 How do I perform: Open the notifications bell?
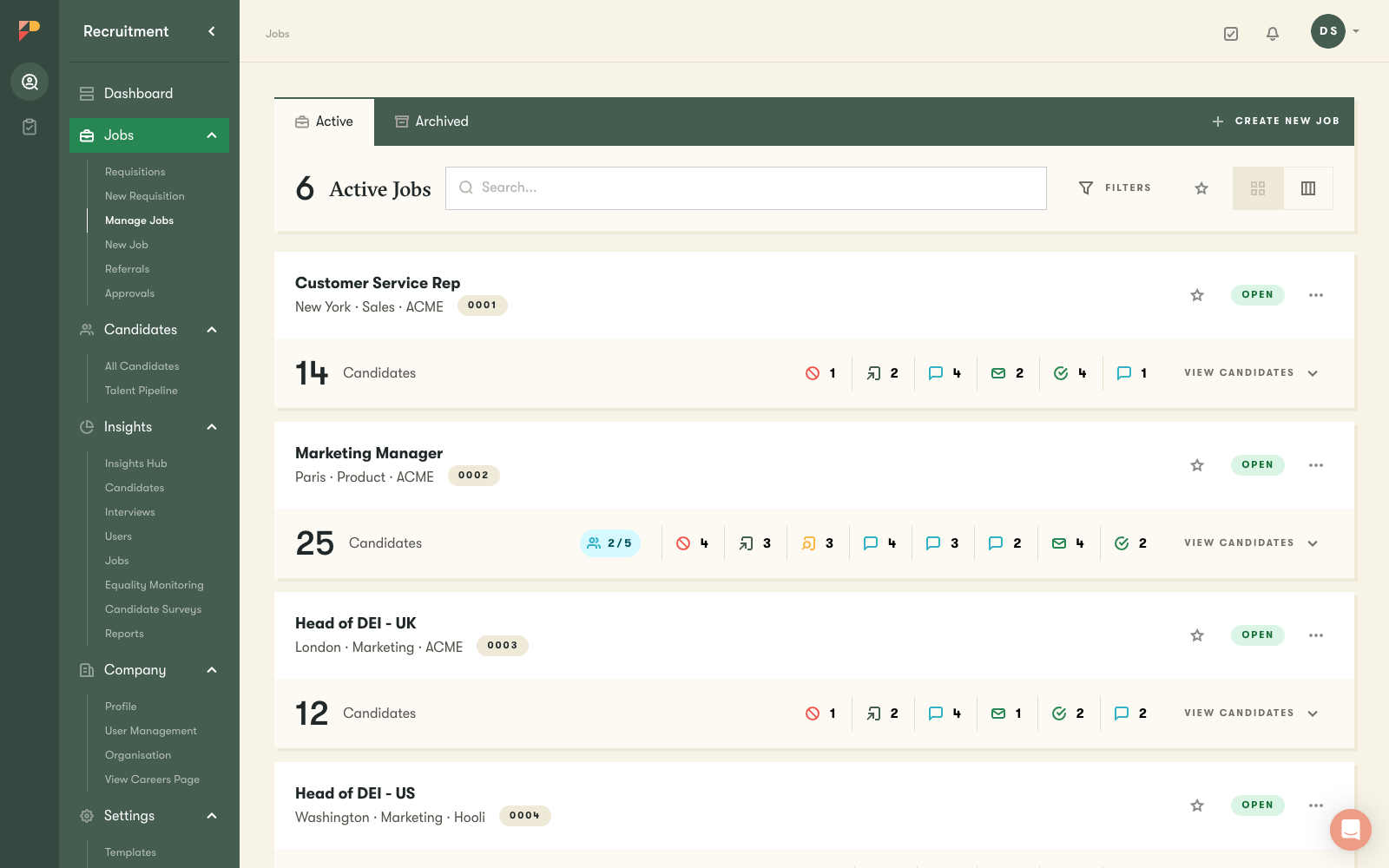coord(1273,34)
